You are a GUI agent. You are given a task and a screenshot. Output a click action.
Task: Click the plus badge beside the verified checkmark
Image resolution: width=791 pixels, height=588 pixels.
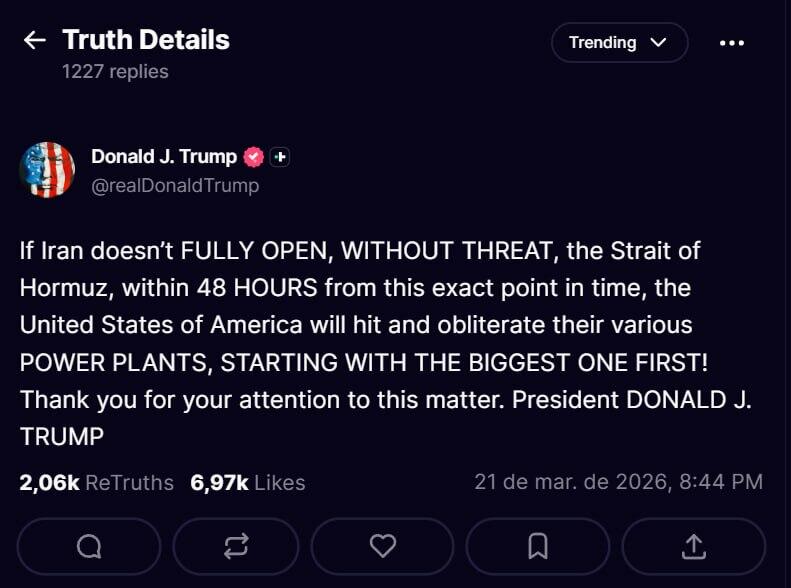coord(280,157)
